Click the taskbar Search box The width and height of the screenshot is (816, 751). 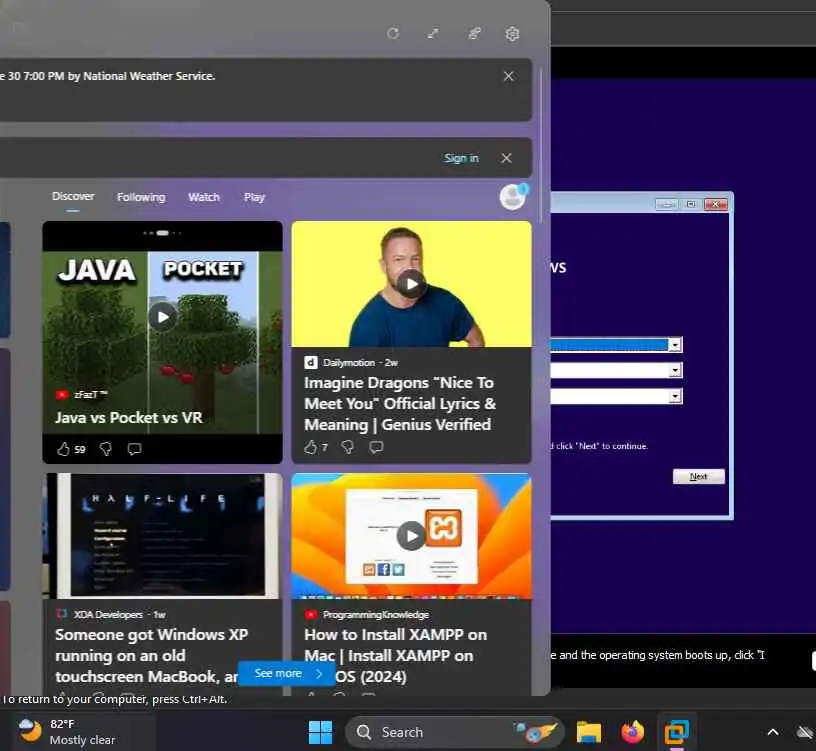(455, 732)
